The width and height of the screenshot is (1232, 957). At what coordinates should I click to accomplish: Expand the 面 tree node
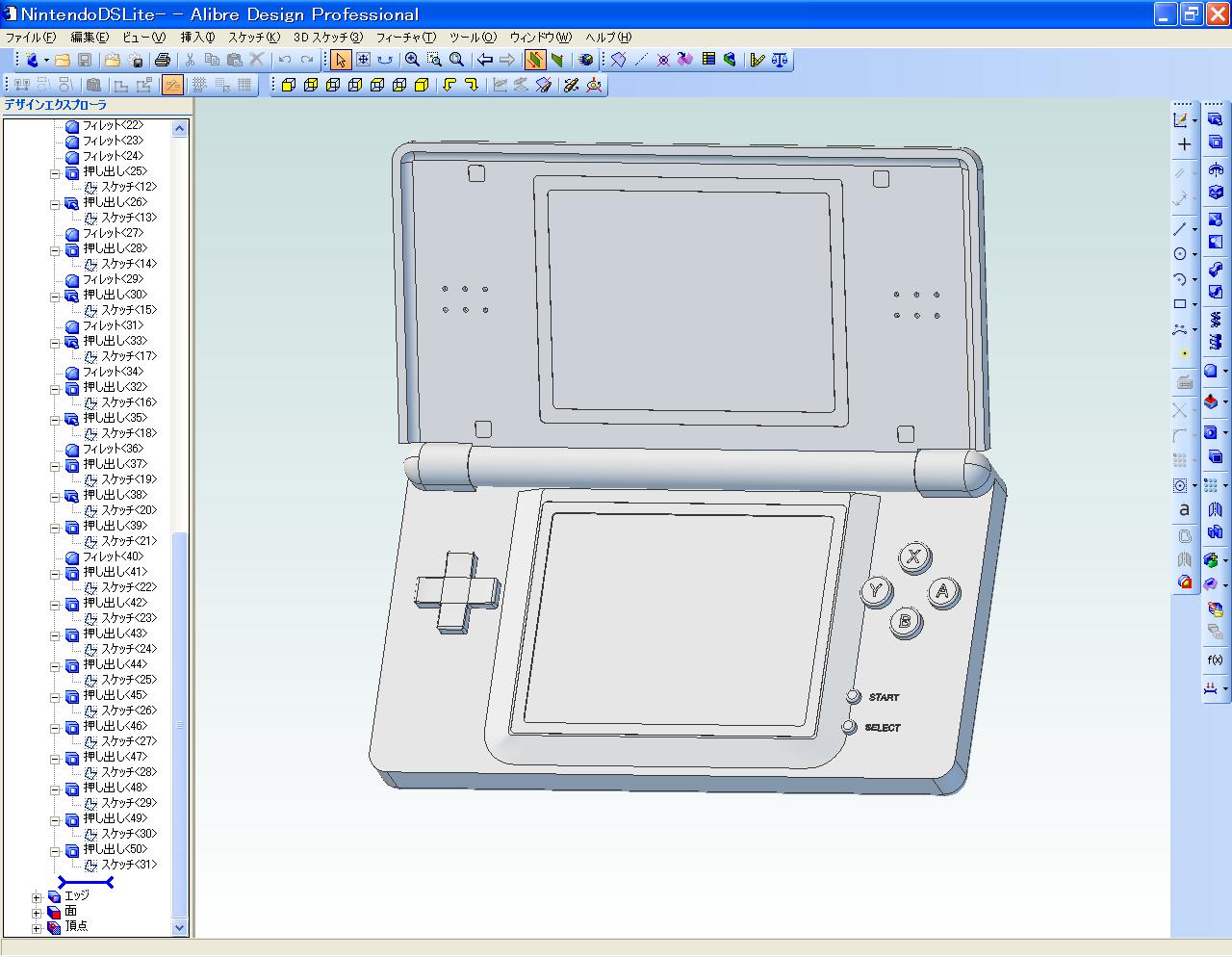coord(37,911)
